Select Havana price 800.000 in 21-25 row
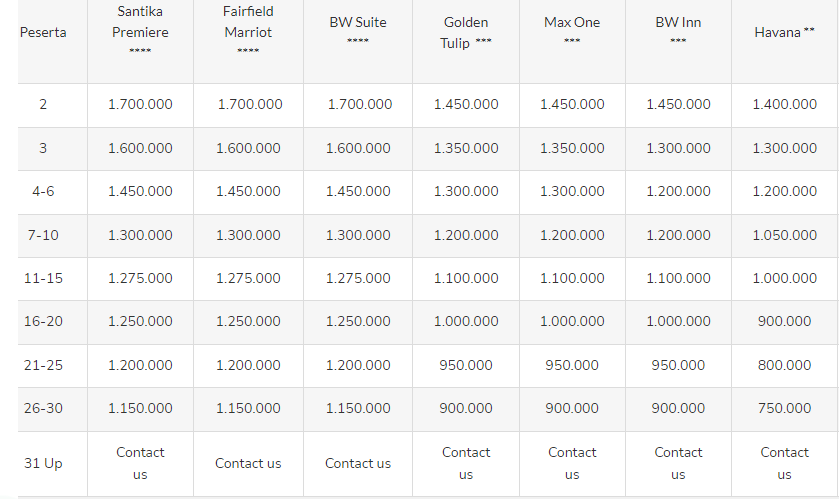Screen dimensions: 839x499 click(784, 365)
